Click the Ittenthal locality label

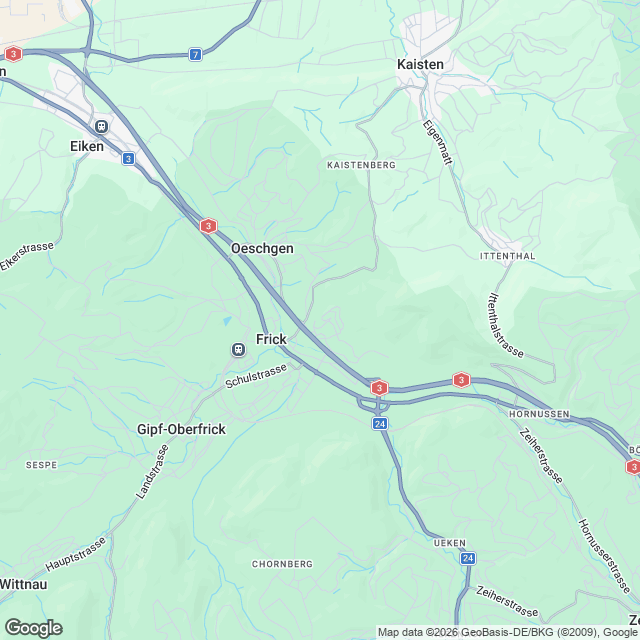[x=507, y=256]
